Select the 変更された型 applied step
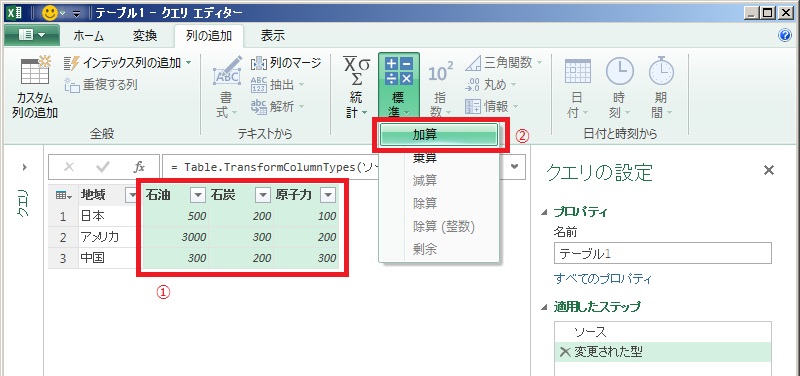 663,352
